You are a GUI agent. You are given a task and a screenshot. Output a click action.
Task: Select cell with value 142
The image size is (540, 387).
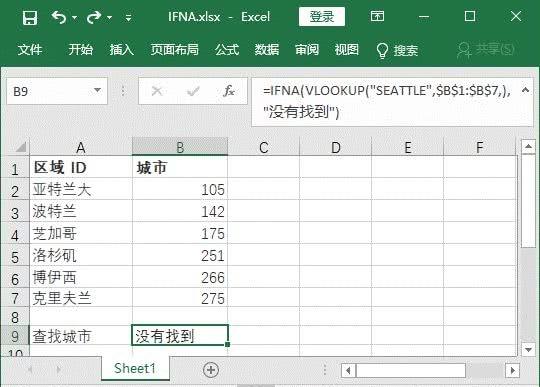tap(180, 211)
